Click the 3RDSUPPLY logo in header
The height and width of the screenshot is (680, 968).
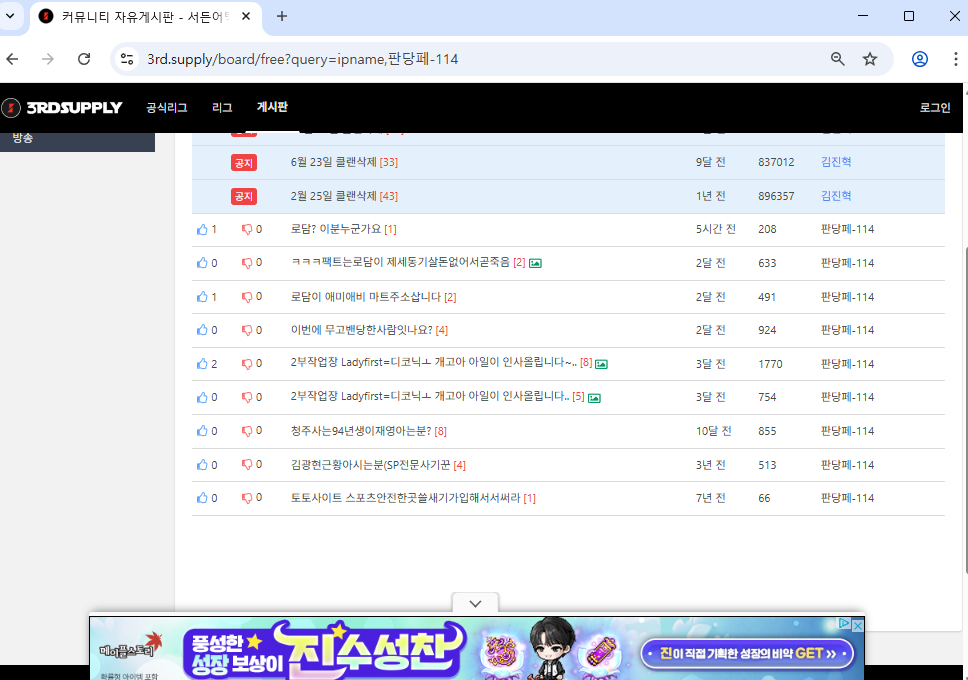point(62,108)
